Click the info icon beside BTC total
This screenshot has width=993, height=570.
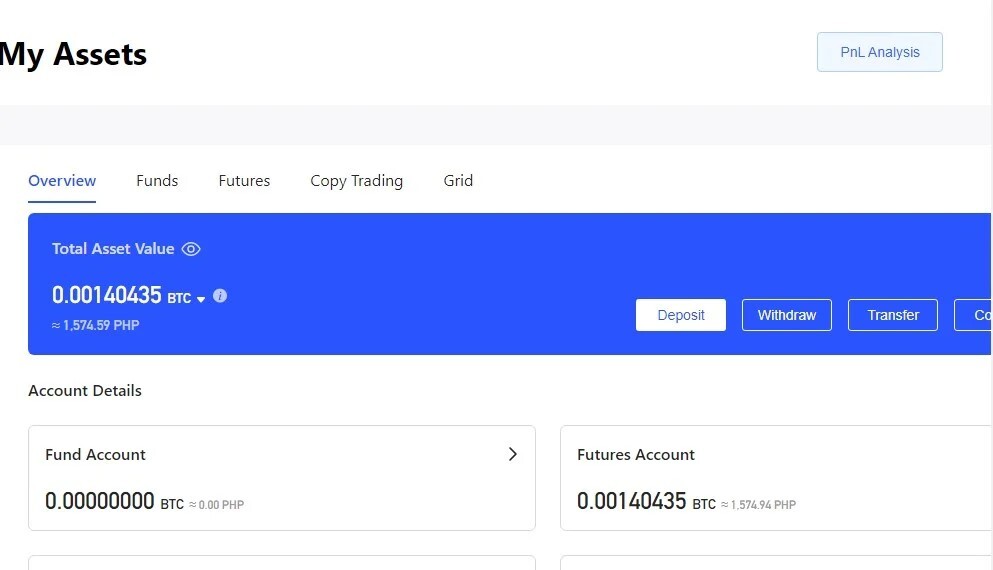pyautogui.click(x=220, y=296)
